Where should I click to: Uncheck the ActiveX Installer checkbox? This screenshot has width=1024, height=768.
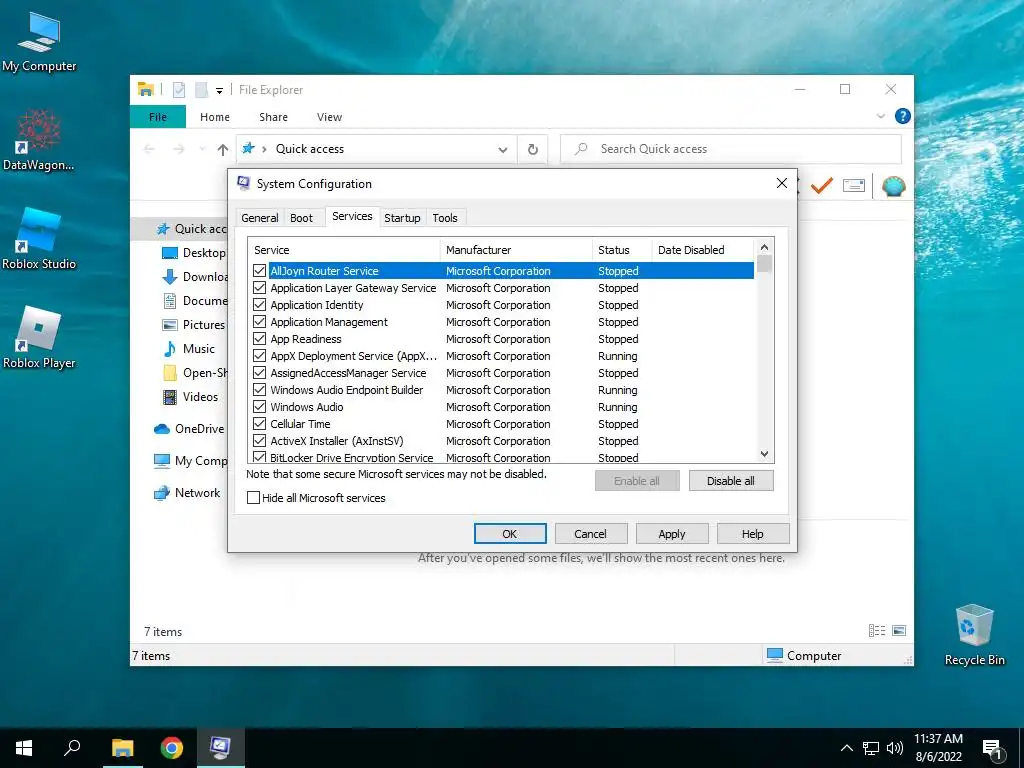click(259, 440)
